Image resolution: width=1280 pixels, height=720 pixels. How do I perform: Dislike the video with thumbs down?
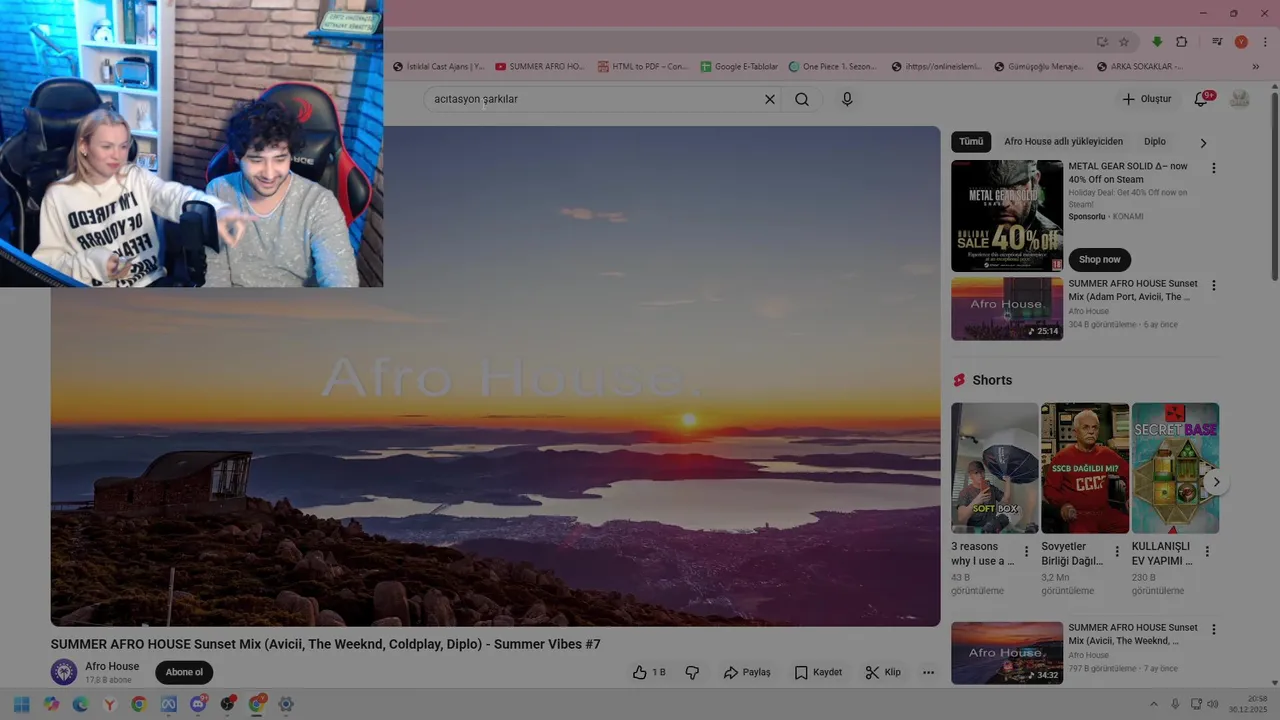(x=692, y=672)
